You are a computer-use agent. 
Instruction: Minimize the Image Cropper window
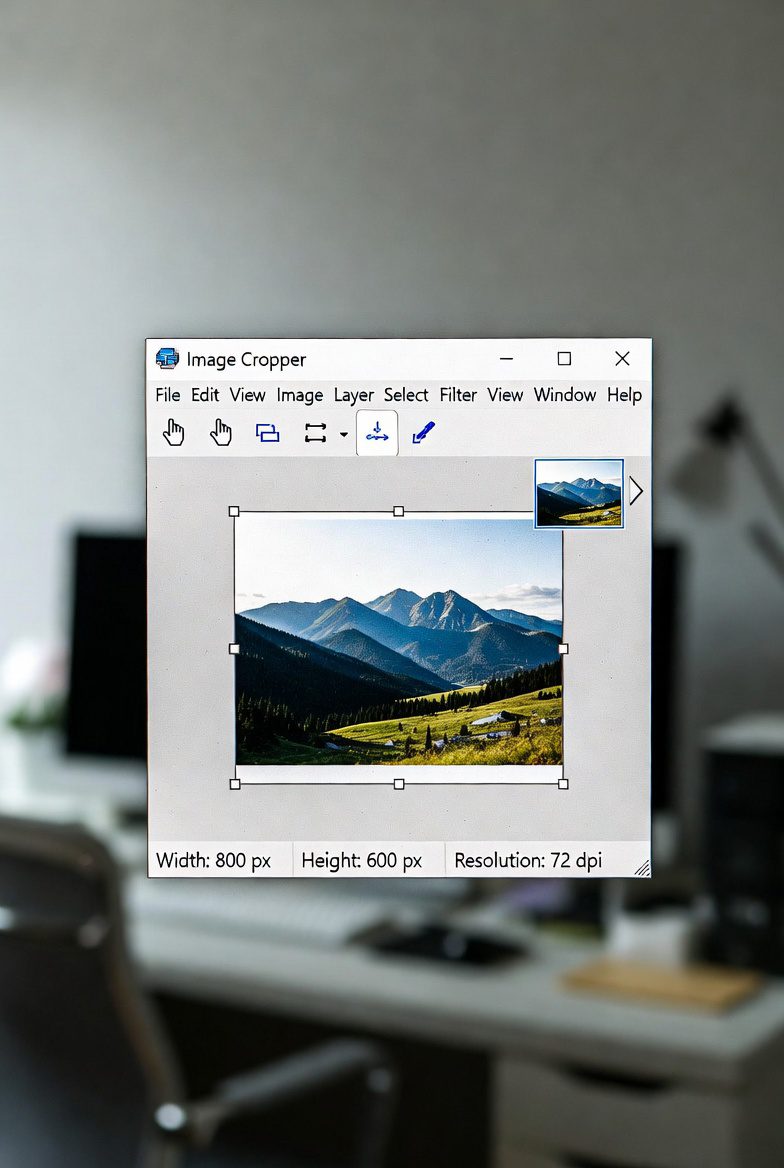click(x=507, y=358)
